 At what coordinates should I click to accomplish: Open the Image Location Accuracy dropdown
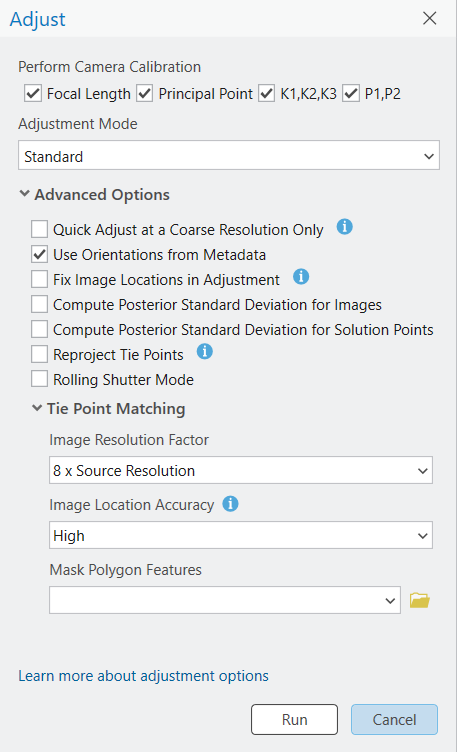(x=241, y=535)
